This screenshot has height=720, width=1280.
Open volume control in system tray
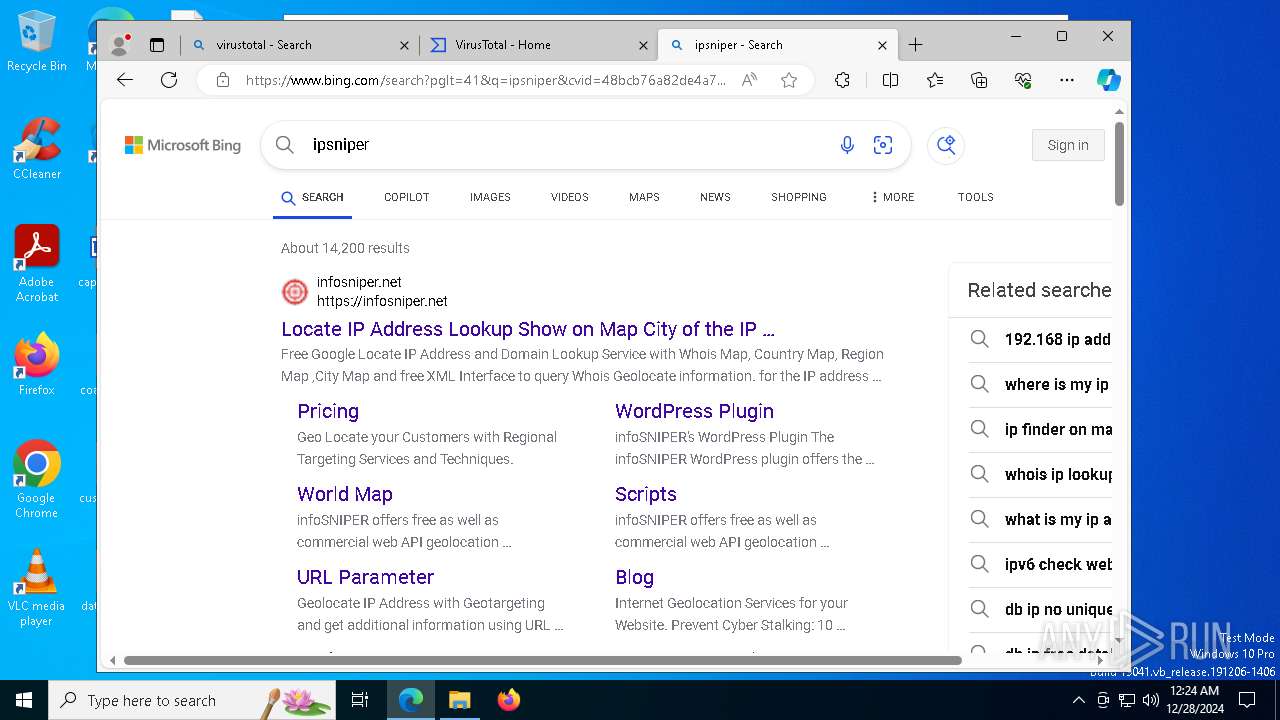click(x=1151, y=700)
